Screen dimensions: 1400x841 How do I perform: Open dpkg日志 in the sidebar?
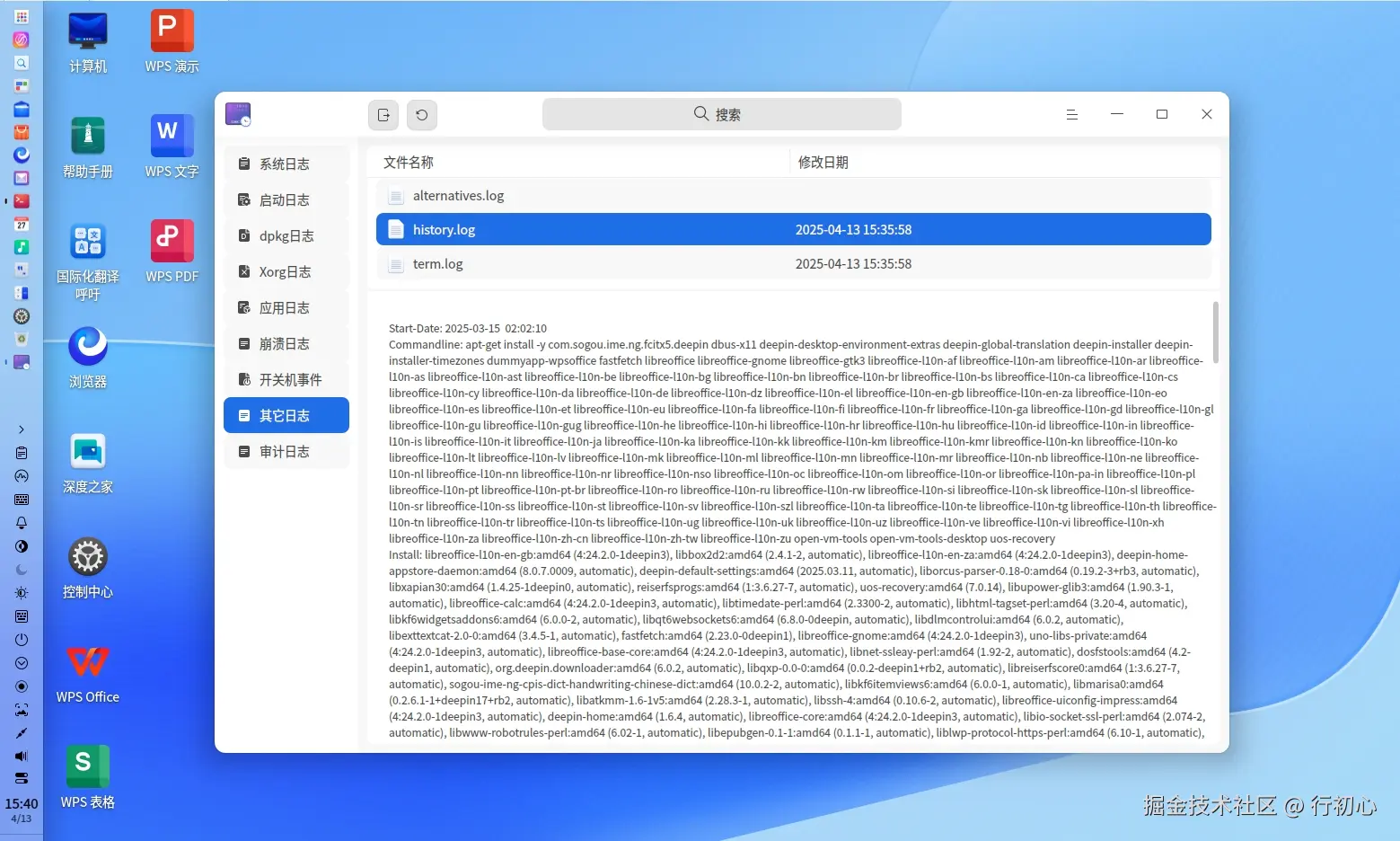pos(286,235)
